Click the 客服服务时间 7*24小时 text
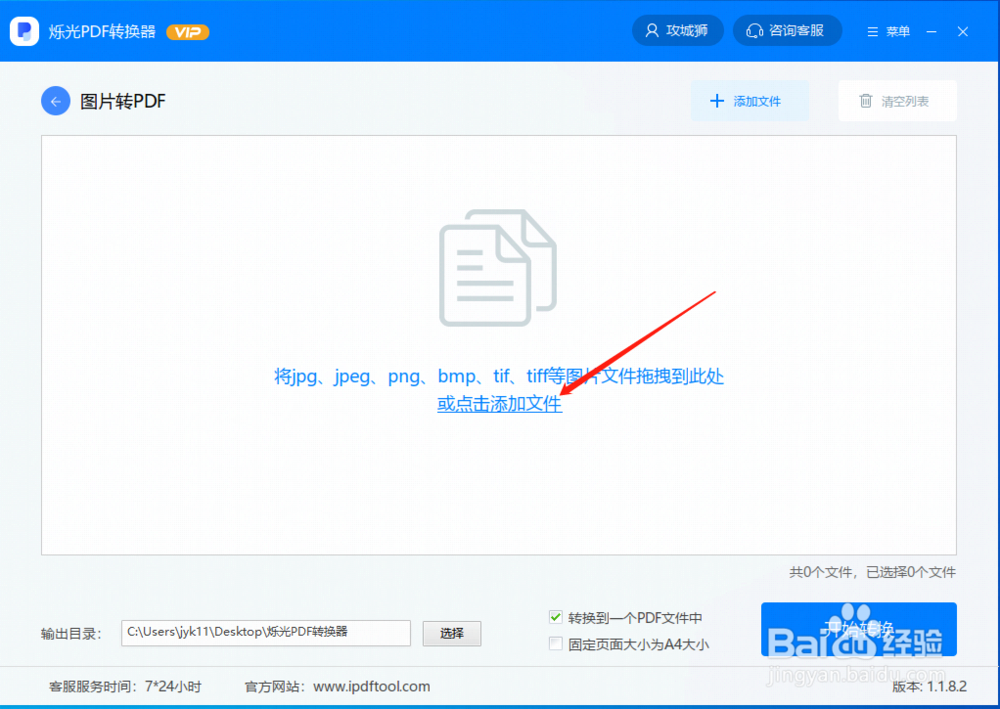The image size is (1000, 709). coord(125,687)
